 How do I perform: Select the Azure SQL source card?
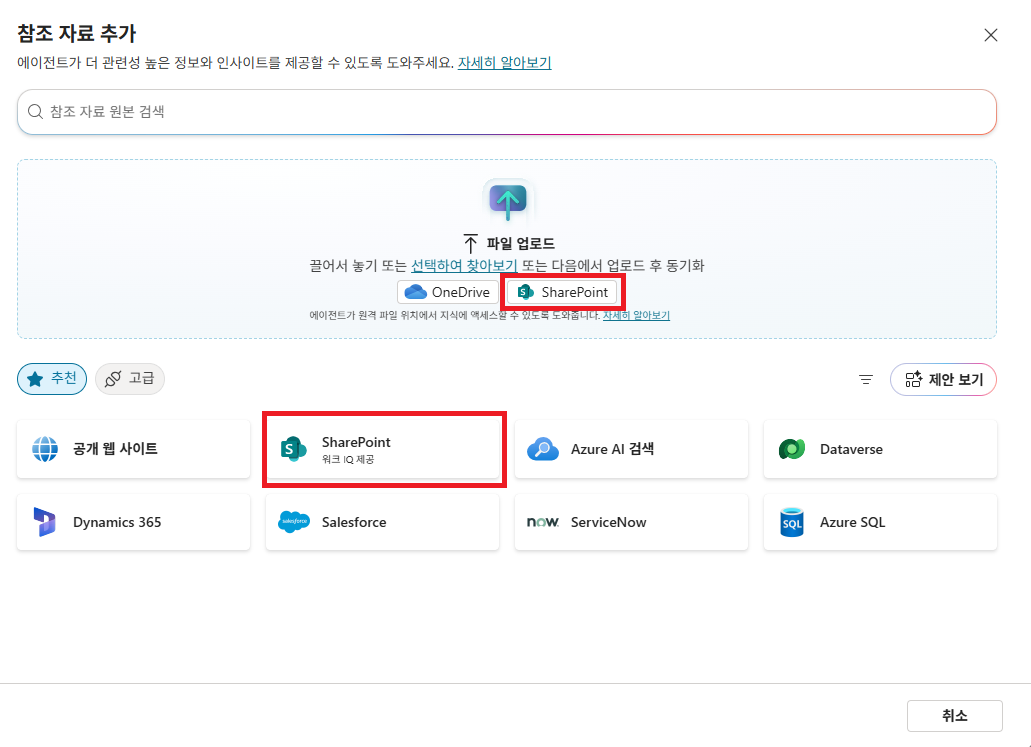click(x=880, y=522)
